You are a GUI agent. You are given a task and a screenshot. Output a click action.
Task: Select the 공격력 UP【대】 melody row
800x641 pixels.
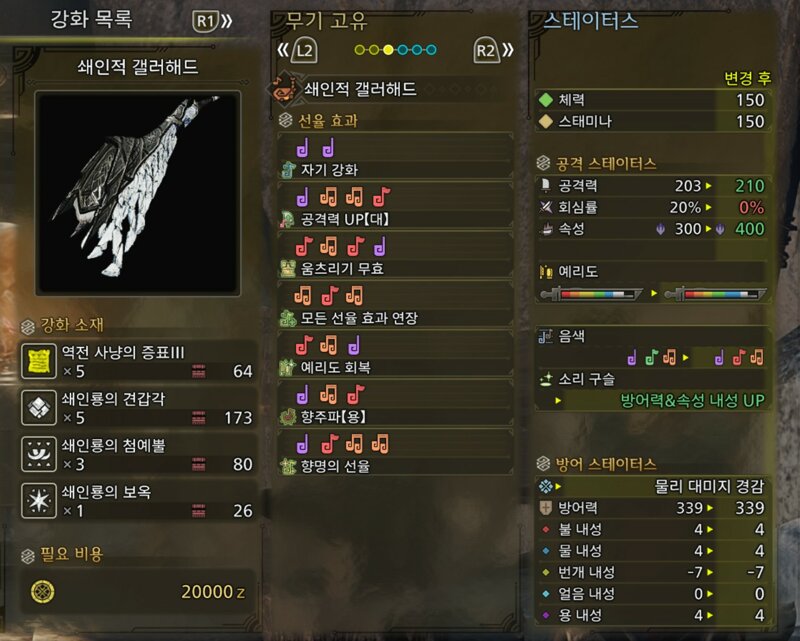[395, 207]
